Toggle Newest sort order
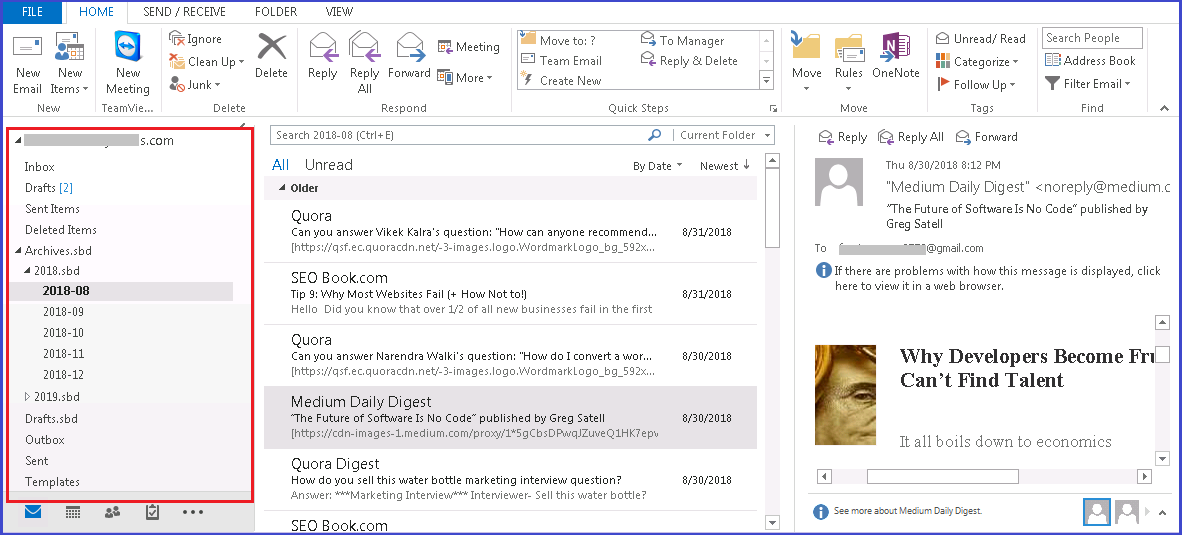1182x535 pixels. pyautogui.click(x=724, y=166)
